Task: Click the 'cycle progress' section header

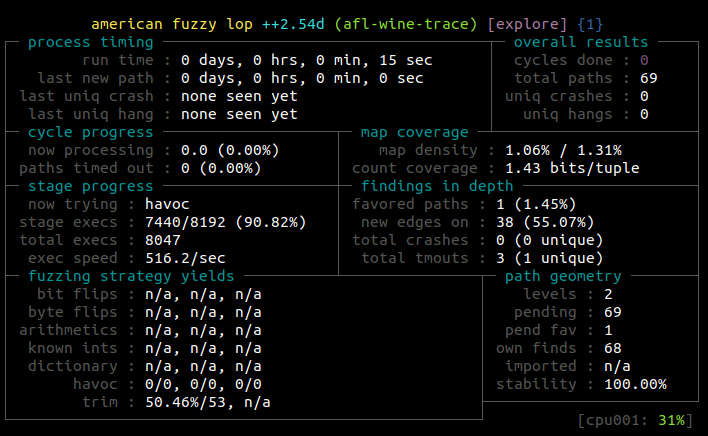Action: tap(91, 132)
